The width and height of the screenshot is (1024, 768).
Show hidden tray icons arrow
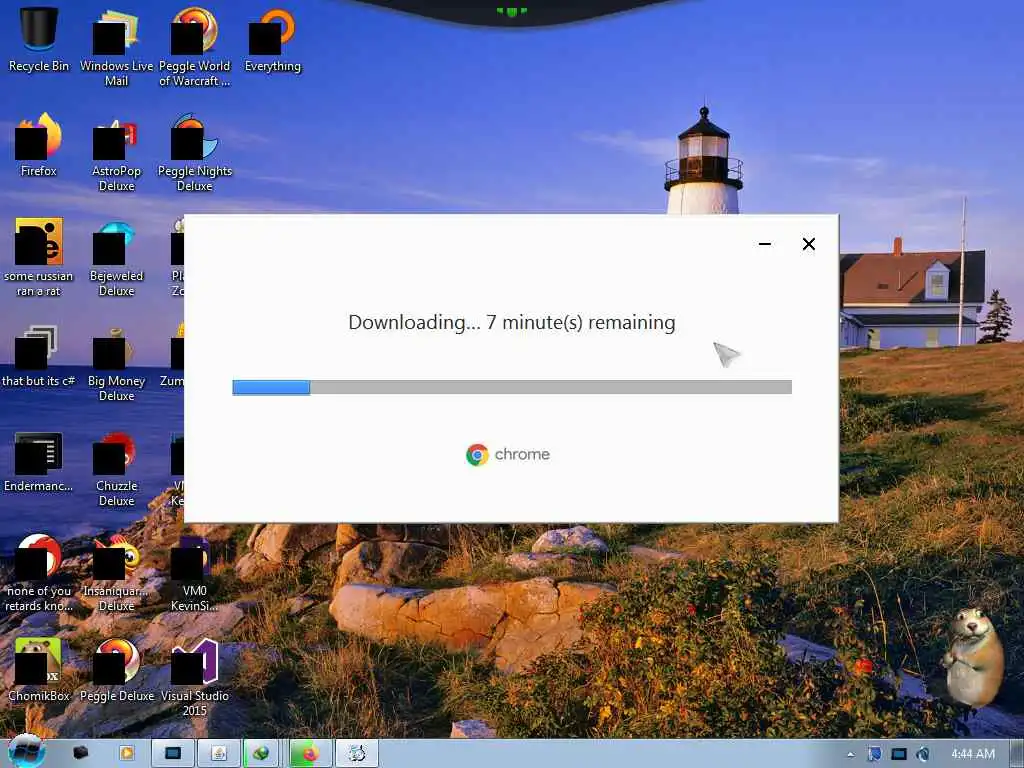click(x=850, y=754)
